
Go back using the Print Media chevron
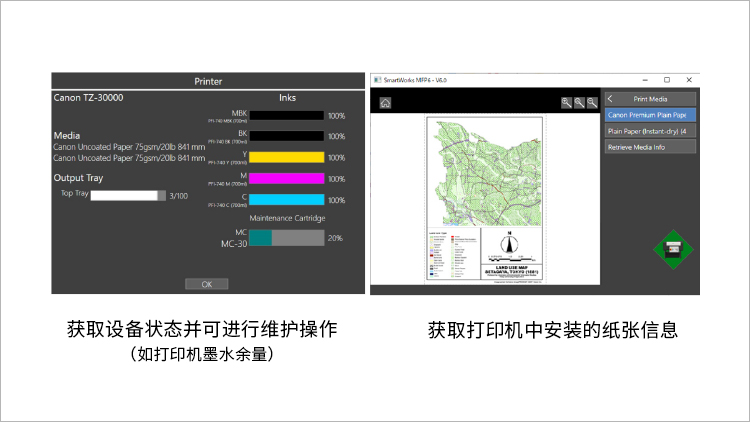point(610,99)
